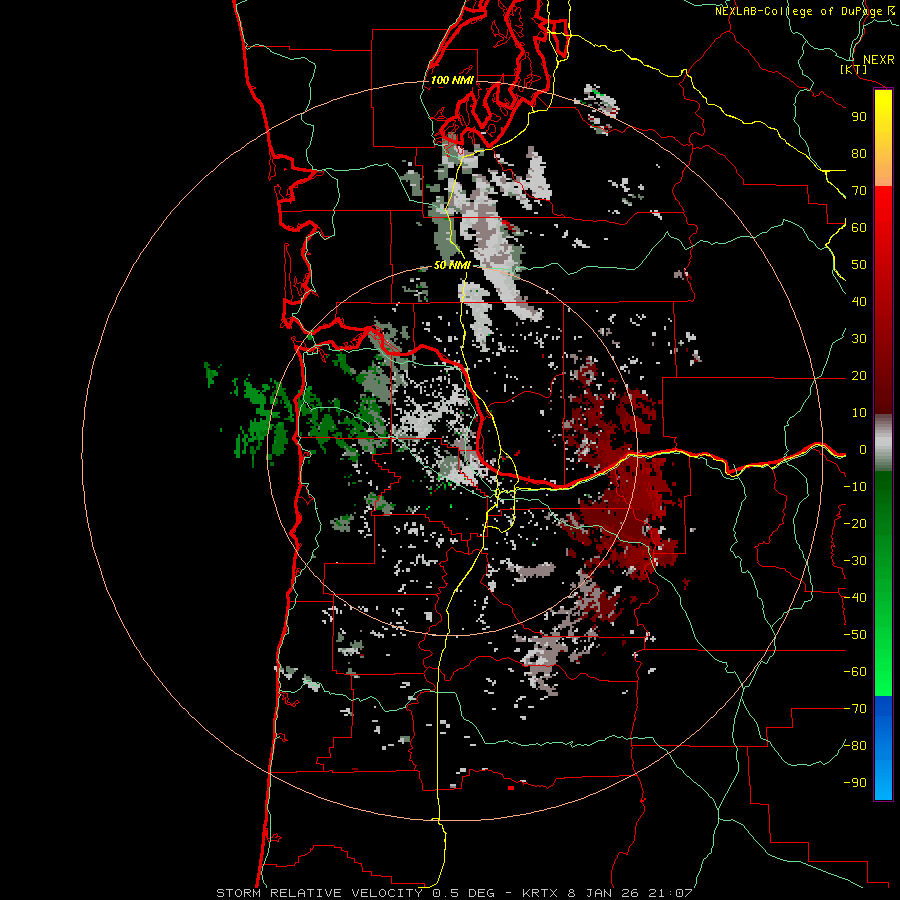Click the positive 50 scale value
Viewport: 900px width, 900px height.
tap(859, 265)
